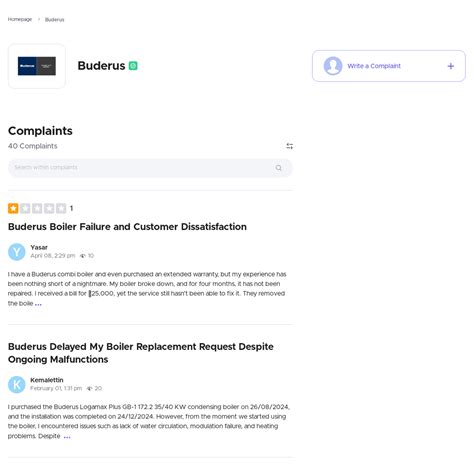This screenshot has width=474, height=474.
Task: Click the magnifier search icon in complaints box
Action: click(x=278, y=168)
